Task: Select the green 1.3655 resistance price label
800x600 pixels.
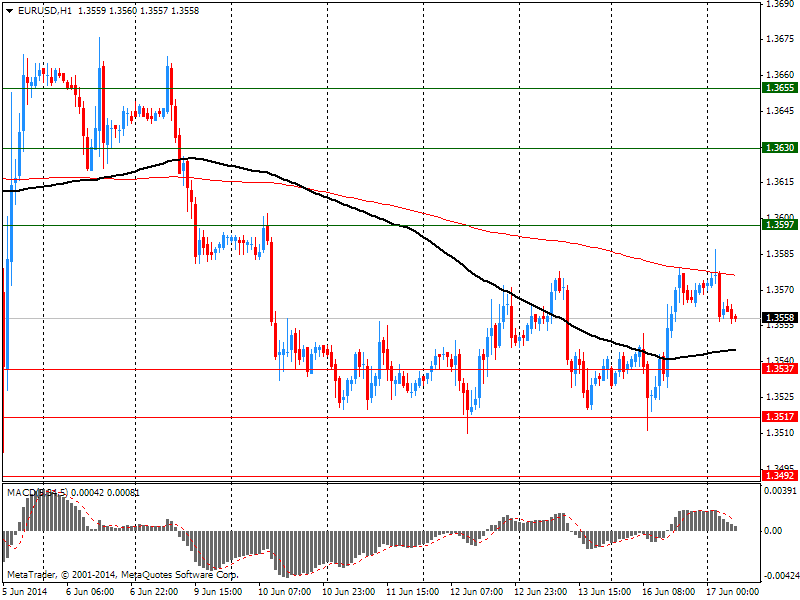Action: point(780,88)
